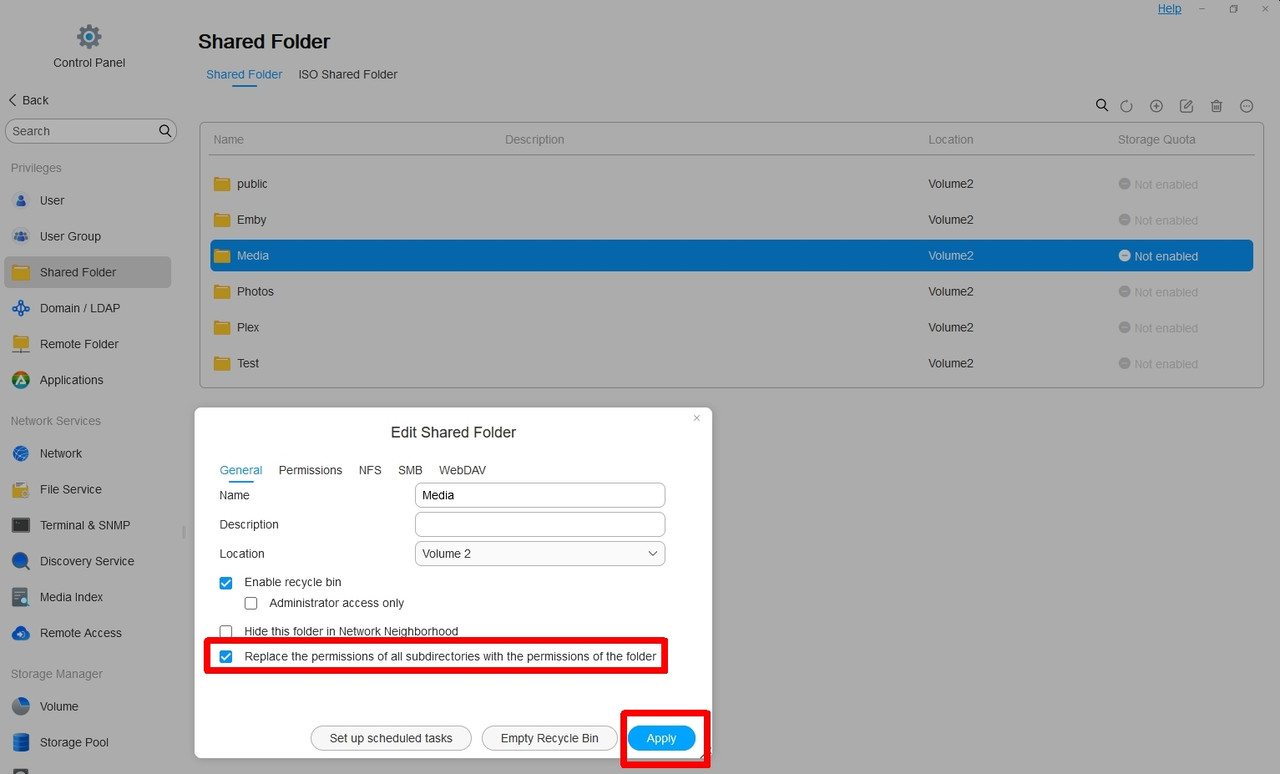Viewport: 1280px width, 774px height.
Task: Refresh the shared folder list
Action: coord(1126,106)
